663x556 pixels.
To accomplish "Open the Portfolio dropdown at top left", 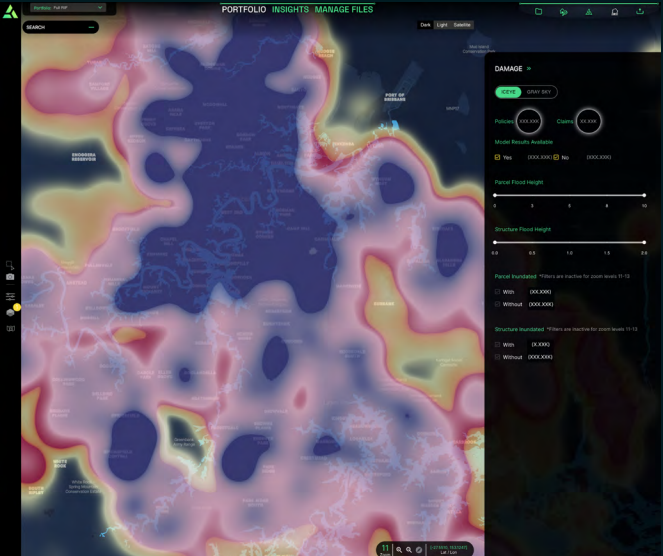I will click(x=67, y=7).
